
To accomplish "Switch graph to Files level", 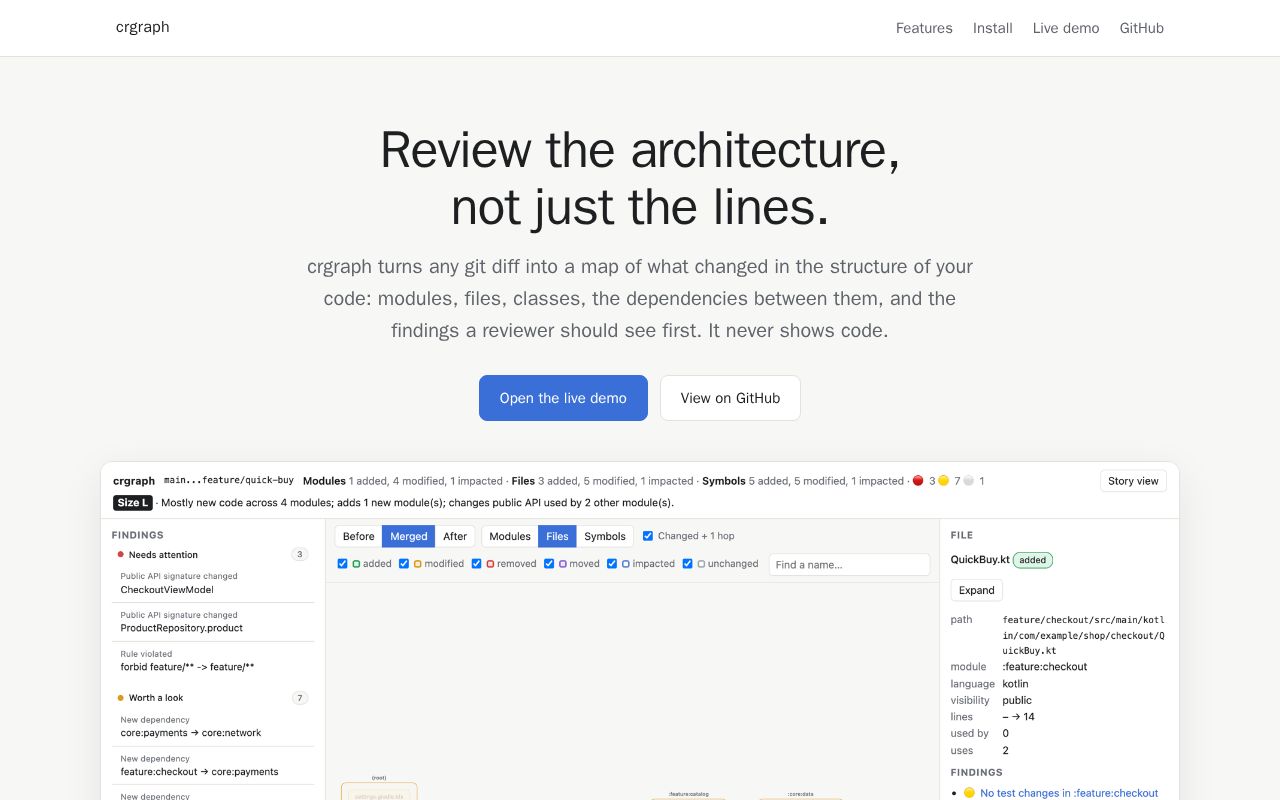I will pos(557,536).
